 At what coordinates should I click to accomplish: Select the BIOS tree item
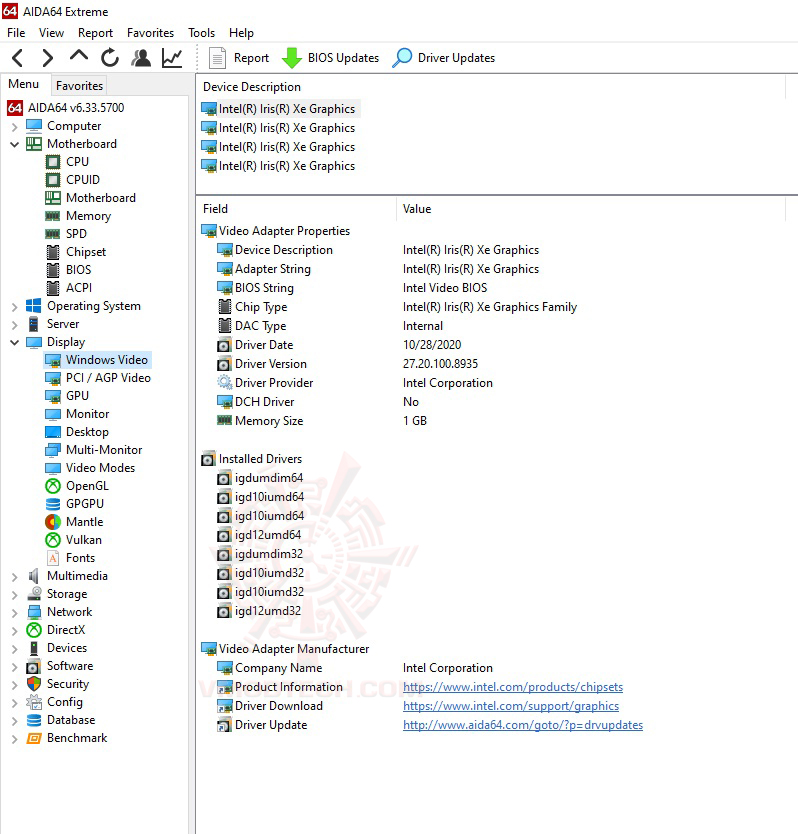click(x=78, y=270)
